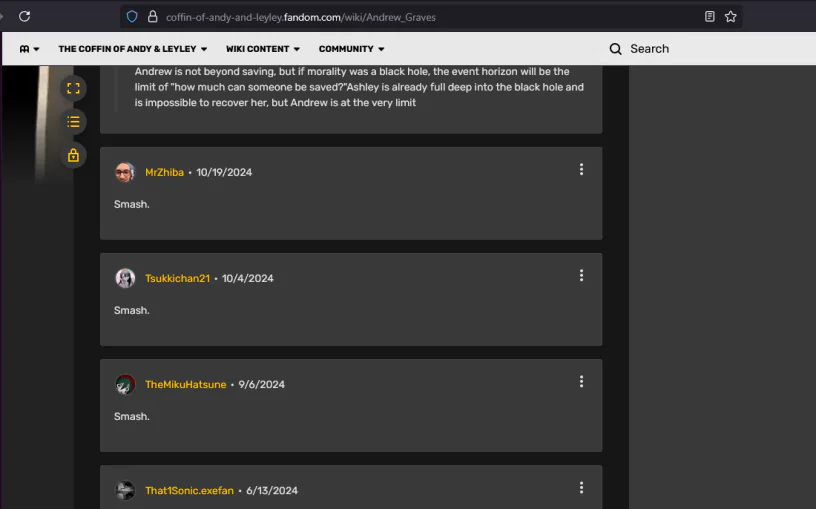Open That1Sonic.exefan's avatar image

coord(125,490)
